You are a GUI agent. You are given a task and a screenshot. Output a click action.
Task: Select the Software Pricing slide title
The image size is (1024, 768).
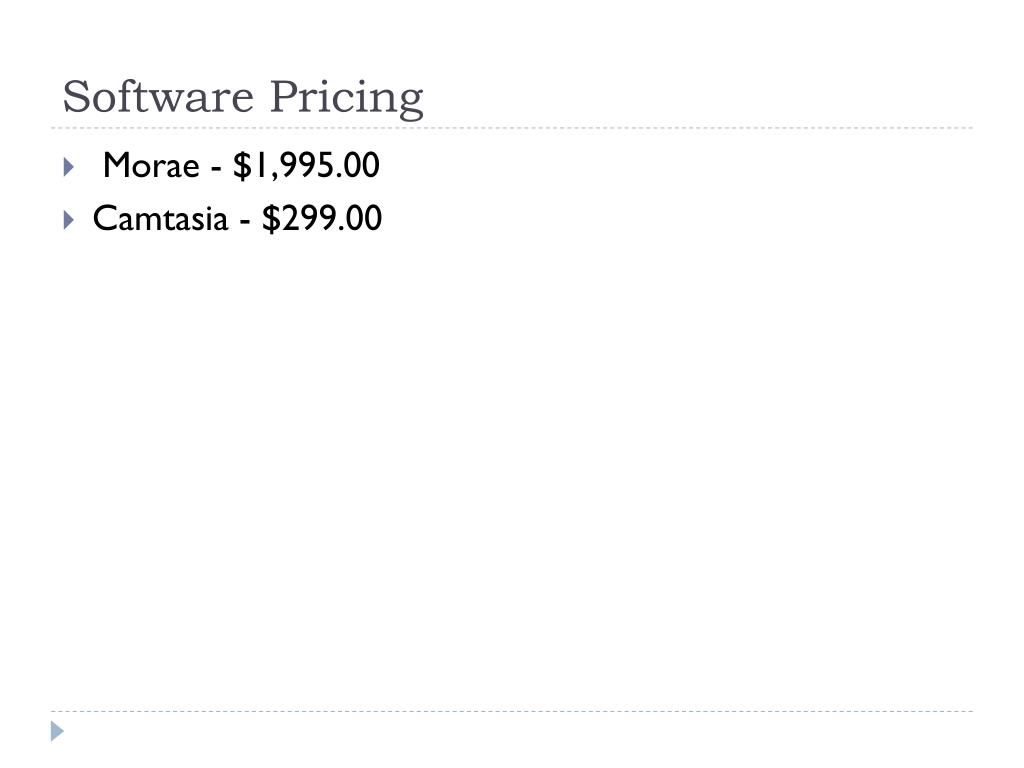243,98
